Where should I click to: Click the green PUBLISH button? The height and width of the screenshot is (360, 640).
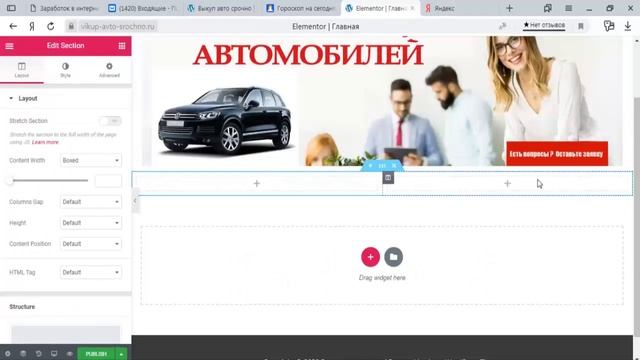[x=96, y=354]
